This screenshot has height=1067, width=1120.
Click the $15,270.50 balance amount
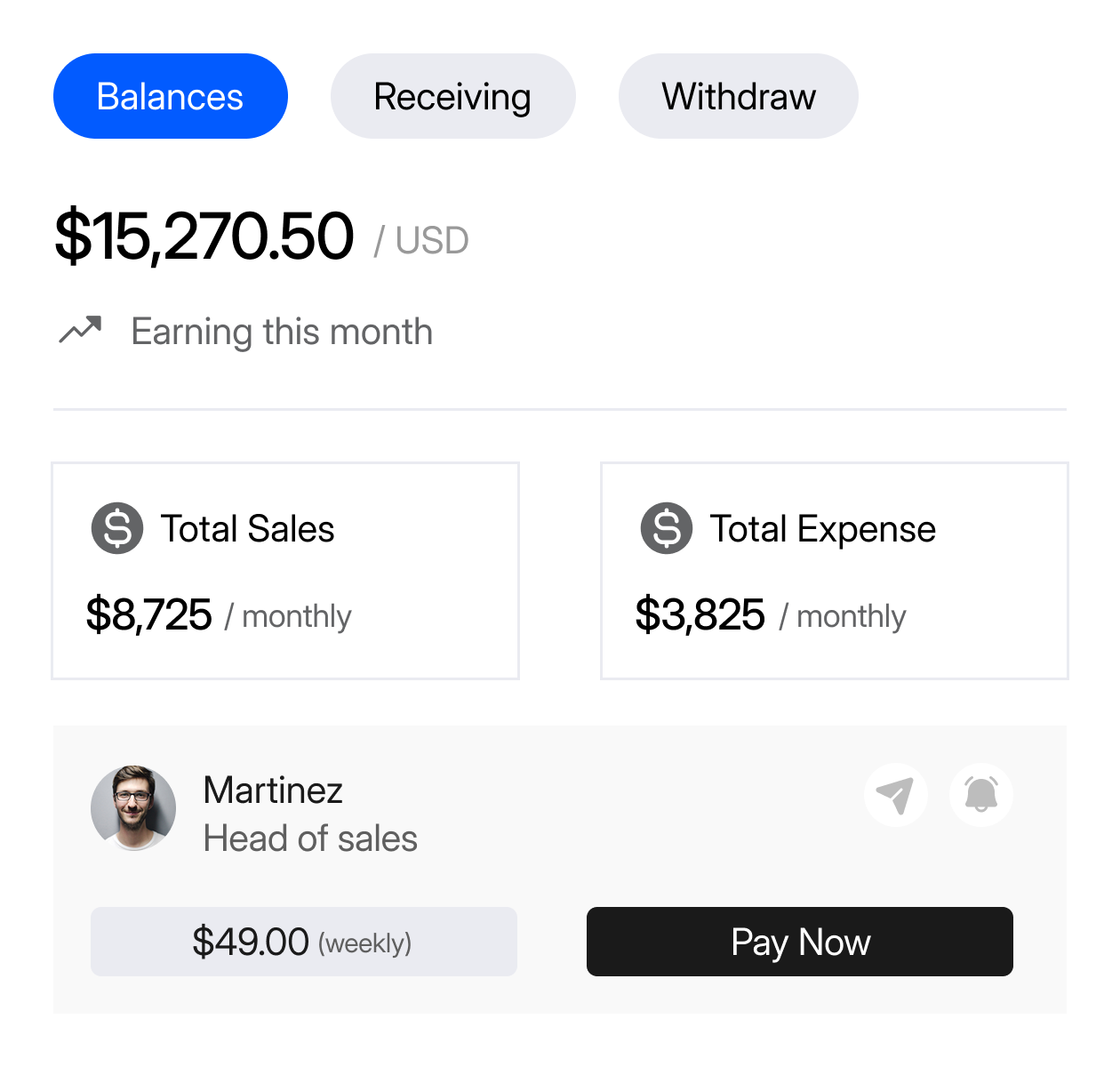(x=204, y=237)
